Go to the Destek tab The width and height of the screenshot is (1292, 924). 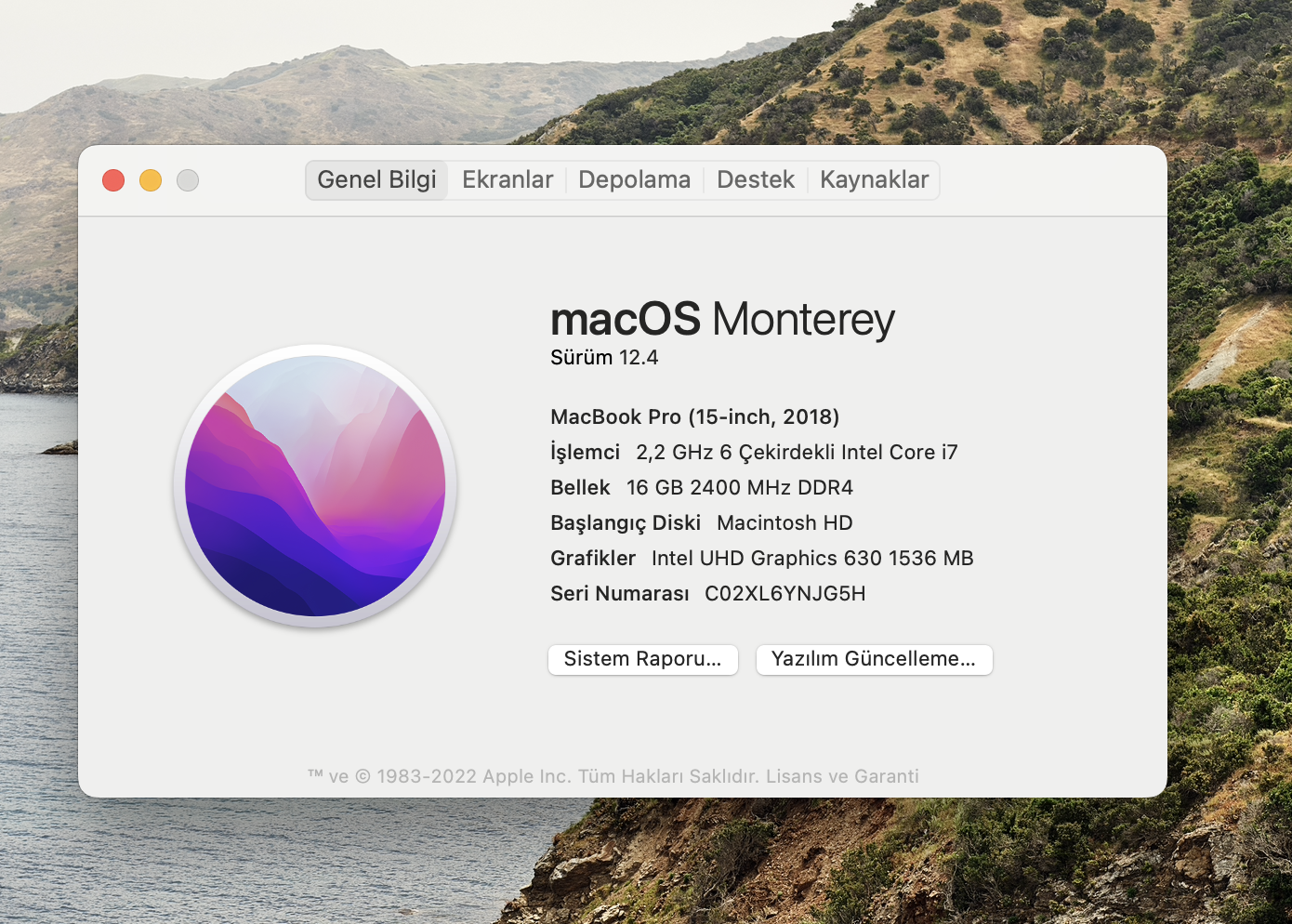pos(756,180)
